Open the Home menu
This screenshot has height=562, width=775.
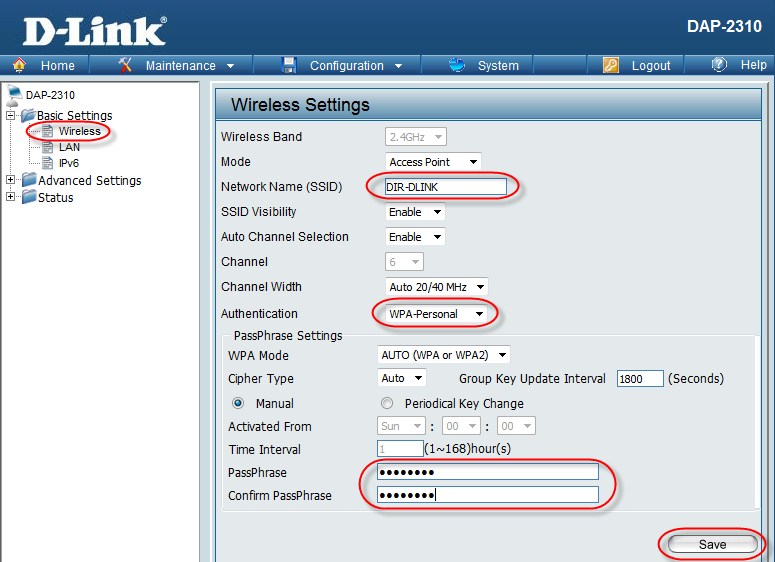tap(57, 65)
